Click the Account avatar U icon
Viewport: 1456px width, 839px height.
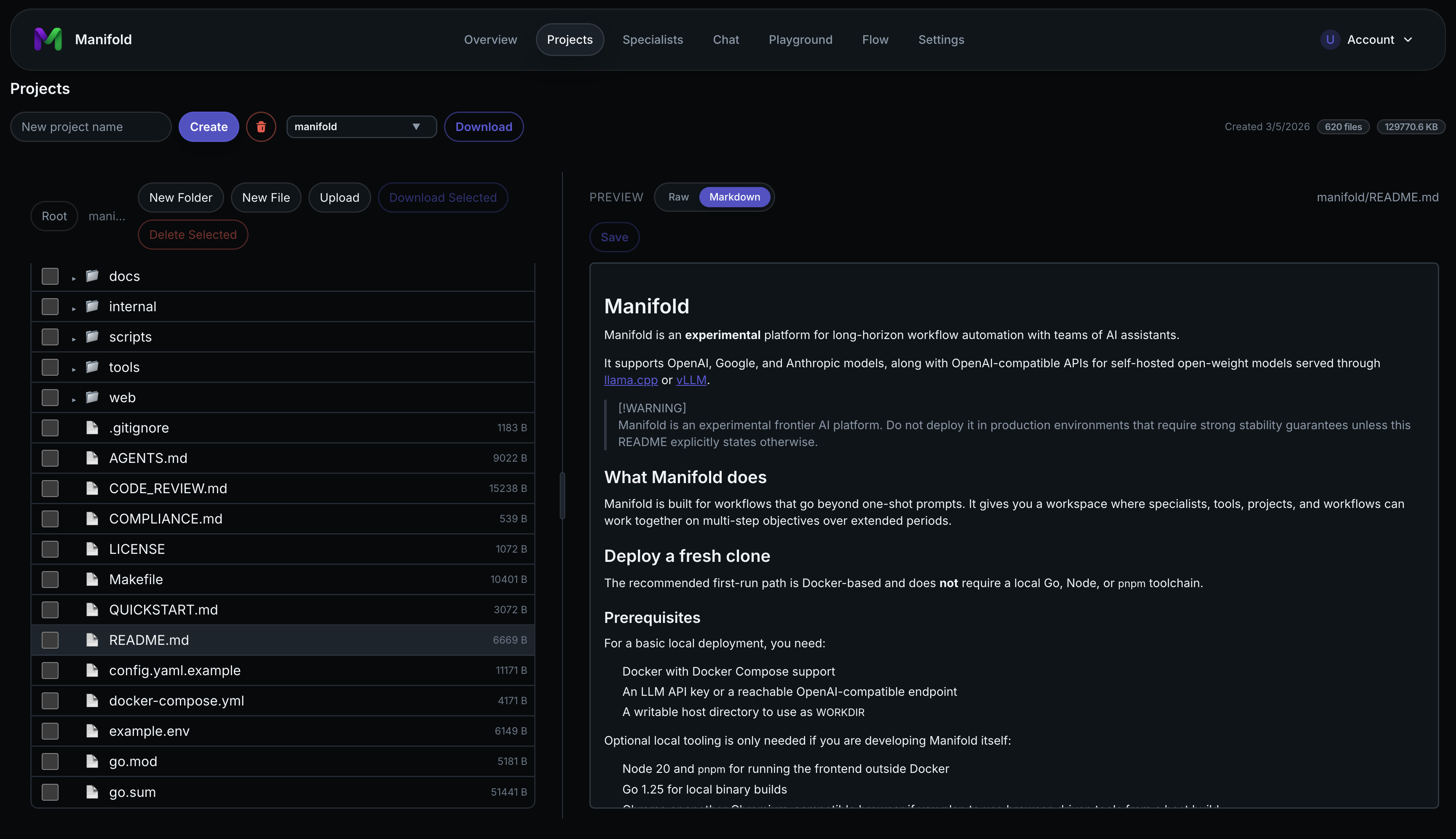point(1330,39)
